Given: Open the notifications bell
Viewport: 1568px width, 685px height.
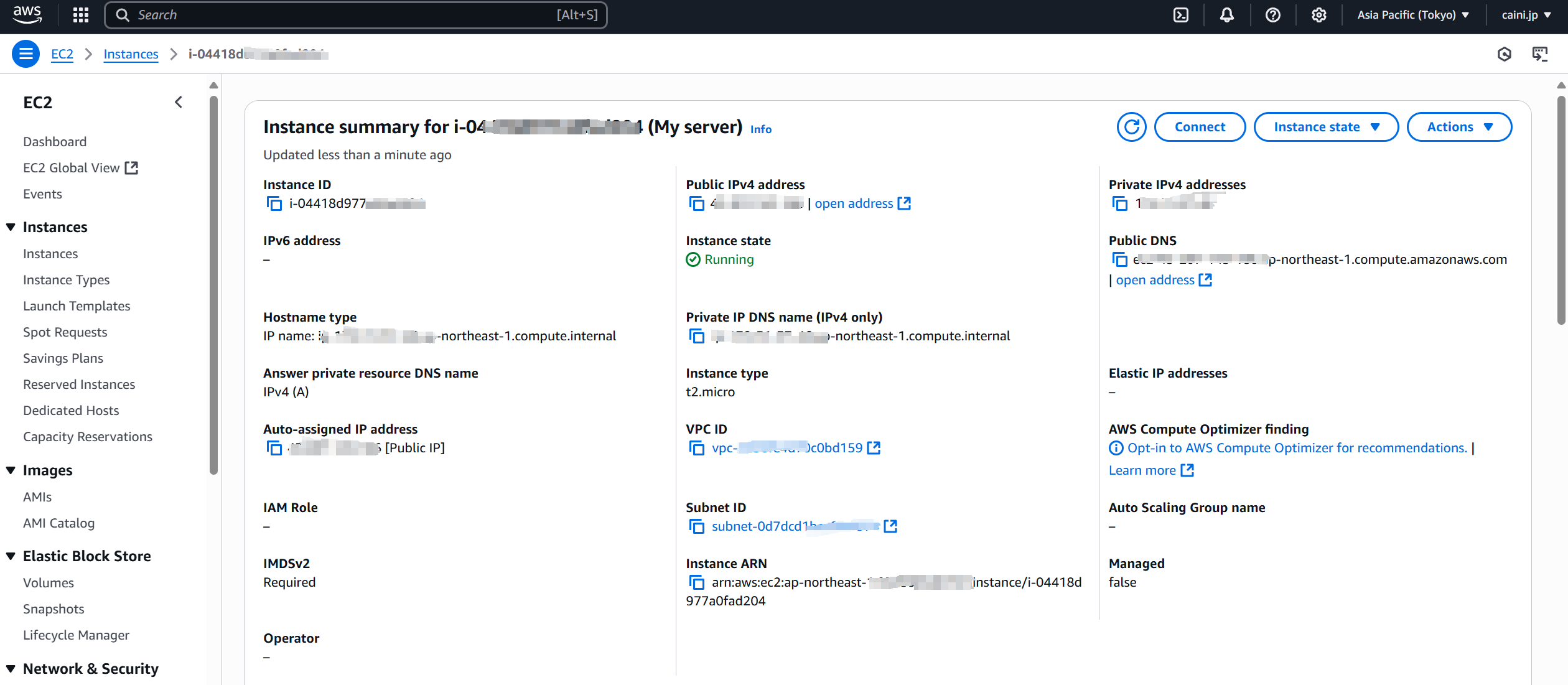Looking at the screenshot, I should (x=1226, y=15).
